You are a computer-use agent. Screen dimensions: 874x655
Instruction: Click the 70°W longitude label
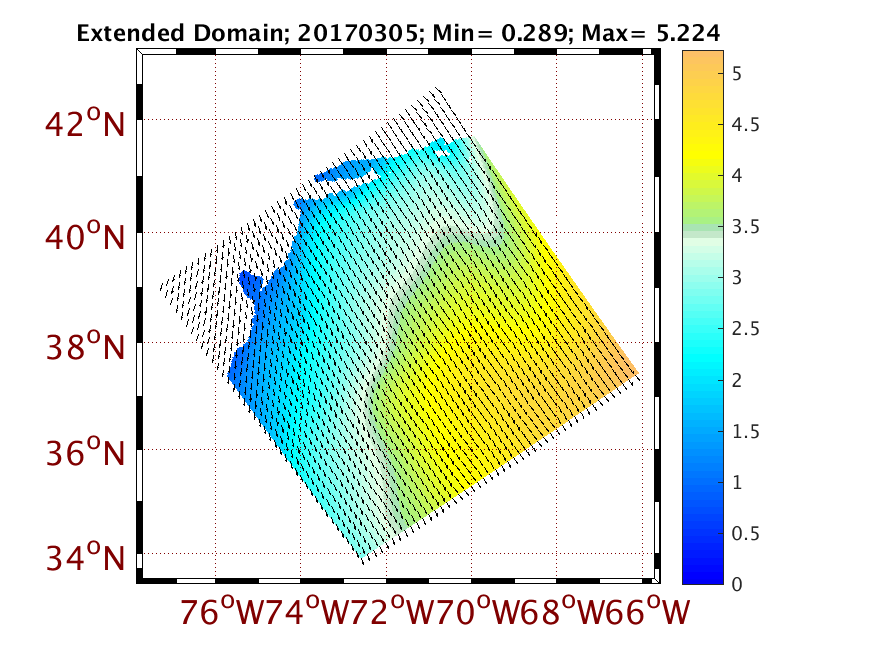(477, 611)
